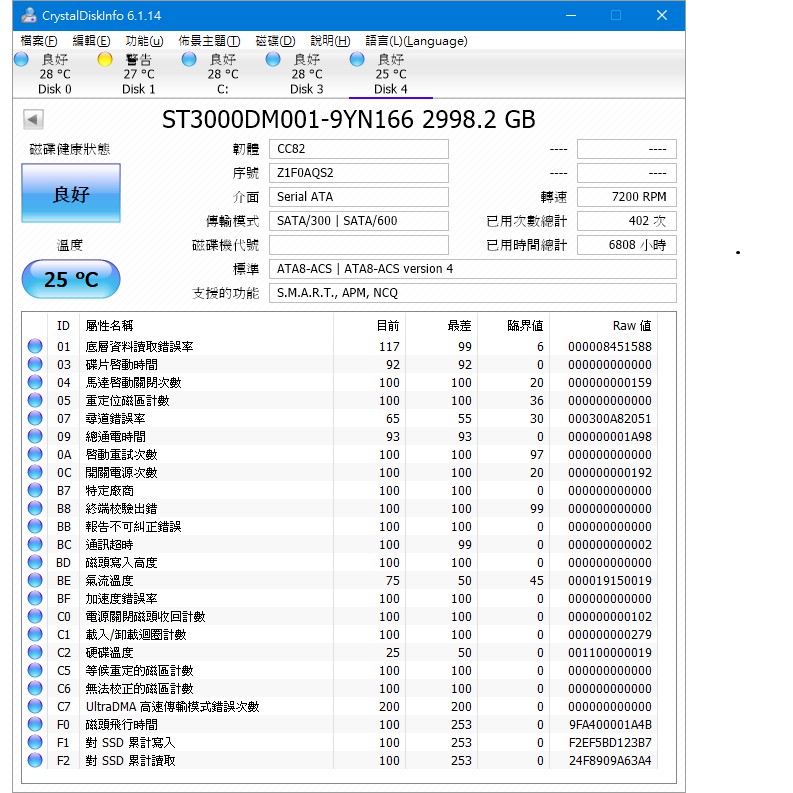Click status orb for attribute C5
Image resolution: width=793 pixels, height=793 pixels.
(x=35, y=670)
